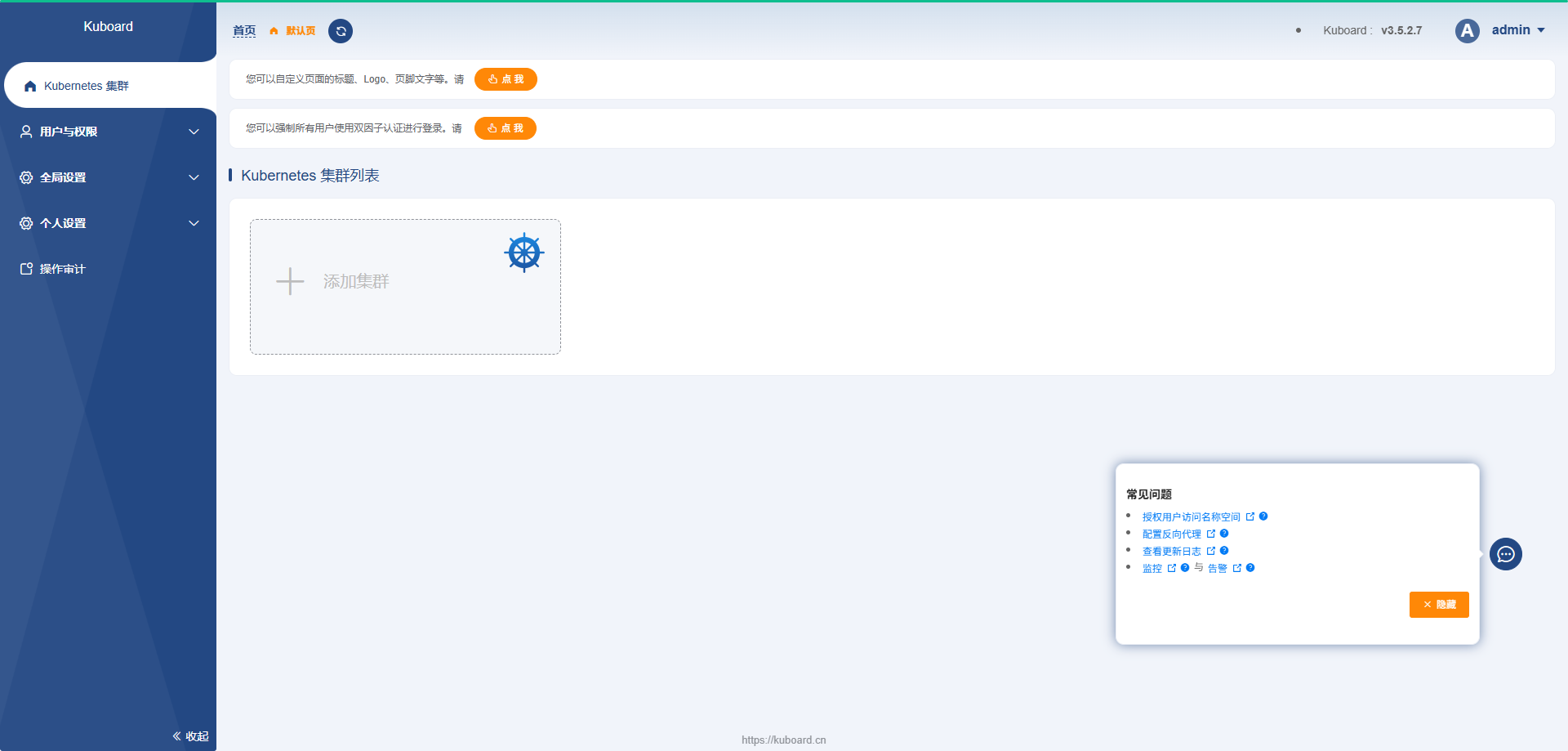The image size is (1568, 751).
Task: Click the https://kuboard.cn footer link
Action: 784,740
